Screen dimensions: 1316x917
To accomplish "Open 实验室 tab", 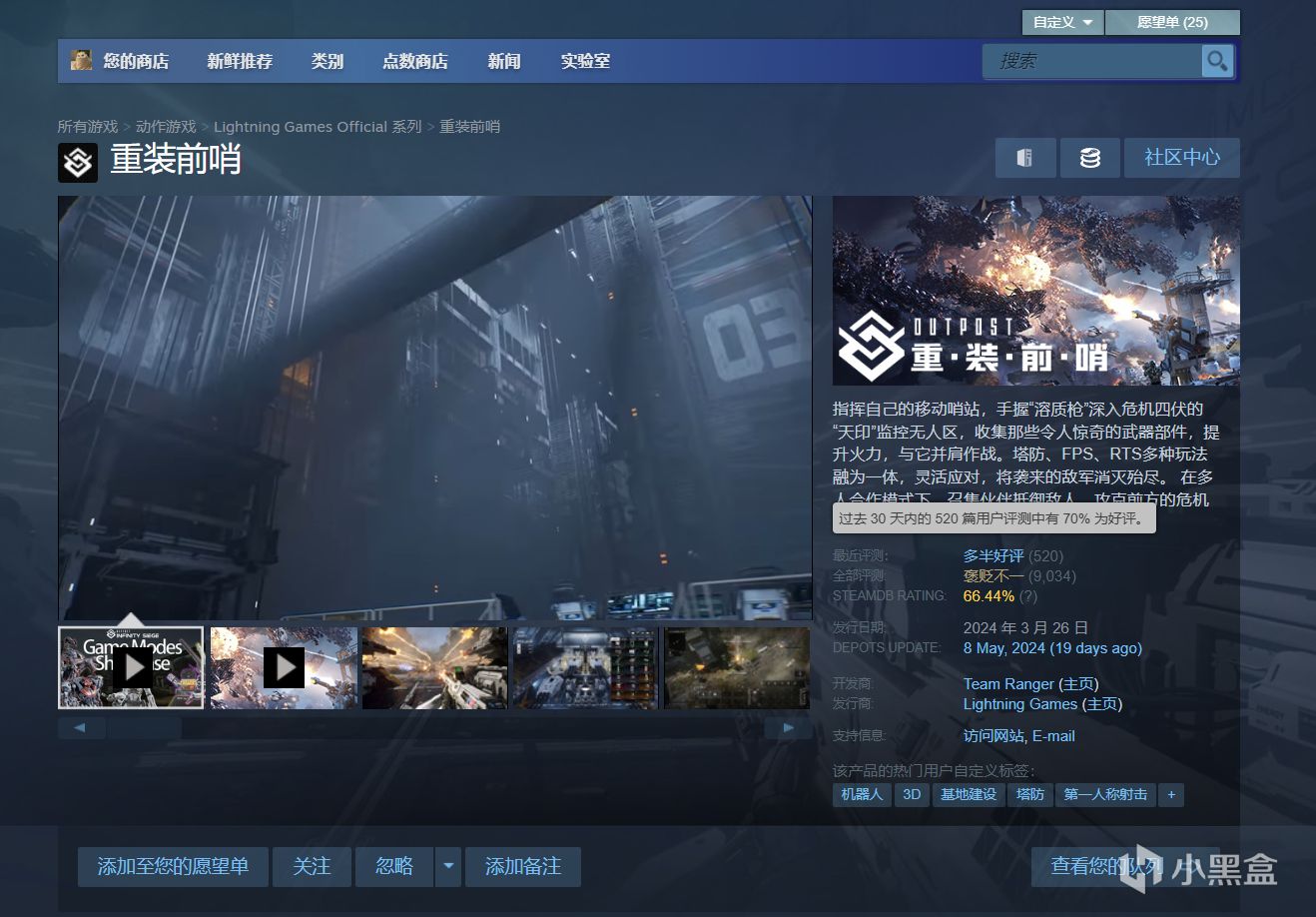I will (585, 61).
